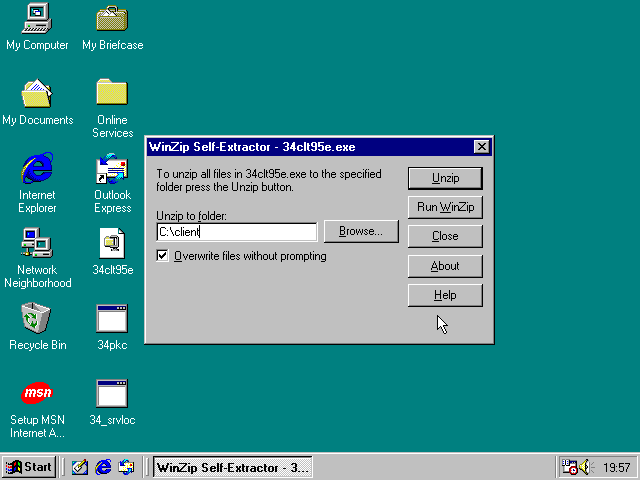Click the Show Desktop quick launch icon
640x480 pixels.
click(80, 467)
